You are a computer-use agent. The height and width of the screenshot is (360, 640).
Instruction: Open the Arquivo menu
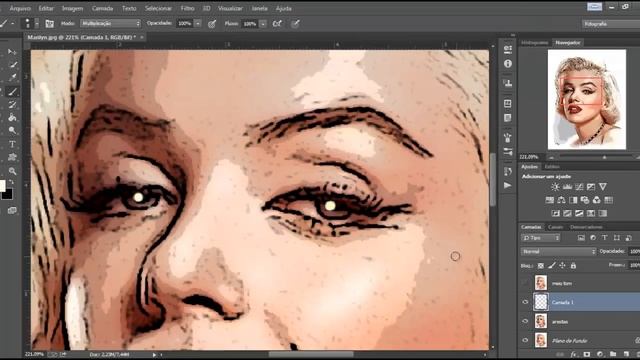pos(20,8)
